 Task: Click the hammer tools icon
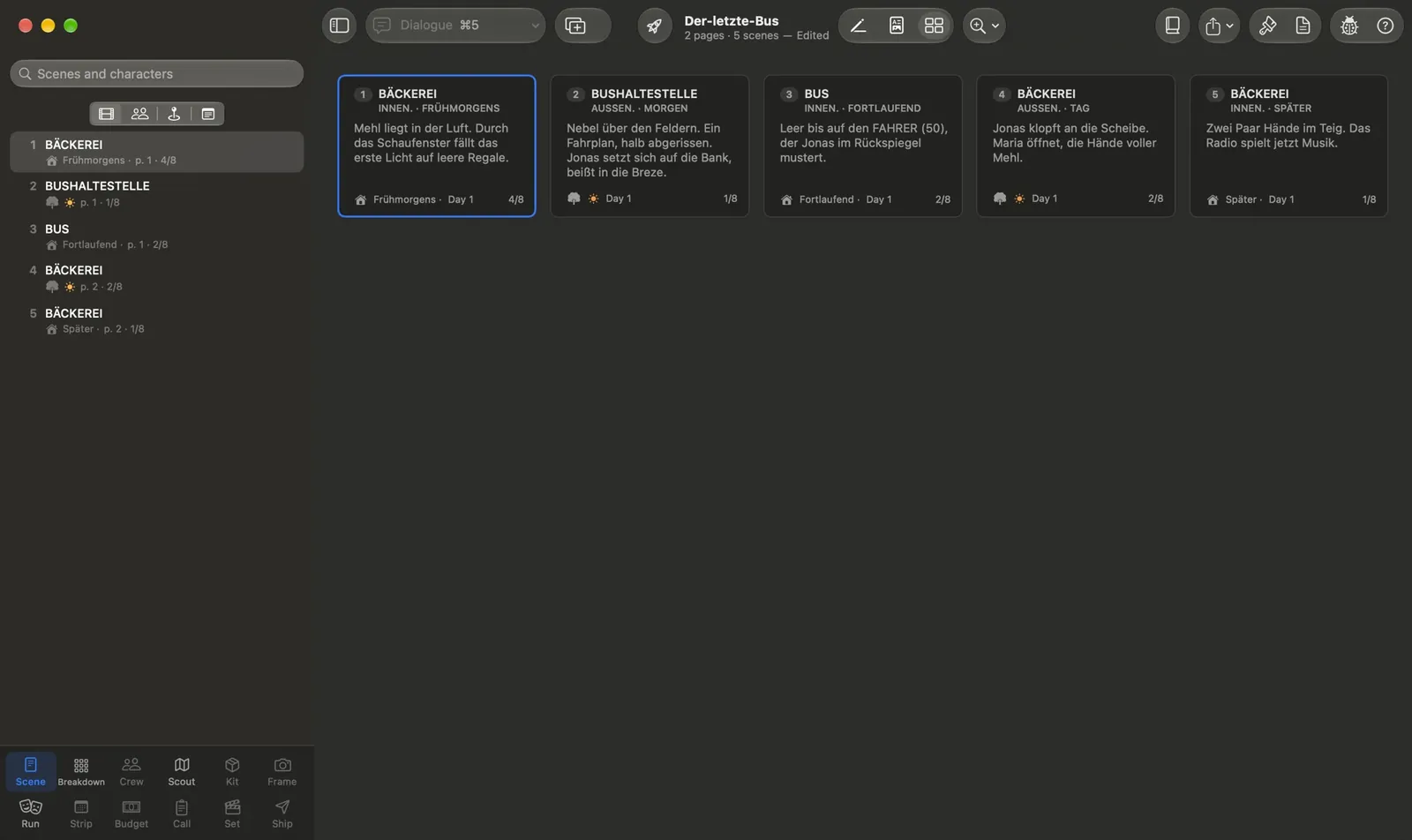click(1267, 26)
